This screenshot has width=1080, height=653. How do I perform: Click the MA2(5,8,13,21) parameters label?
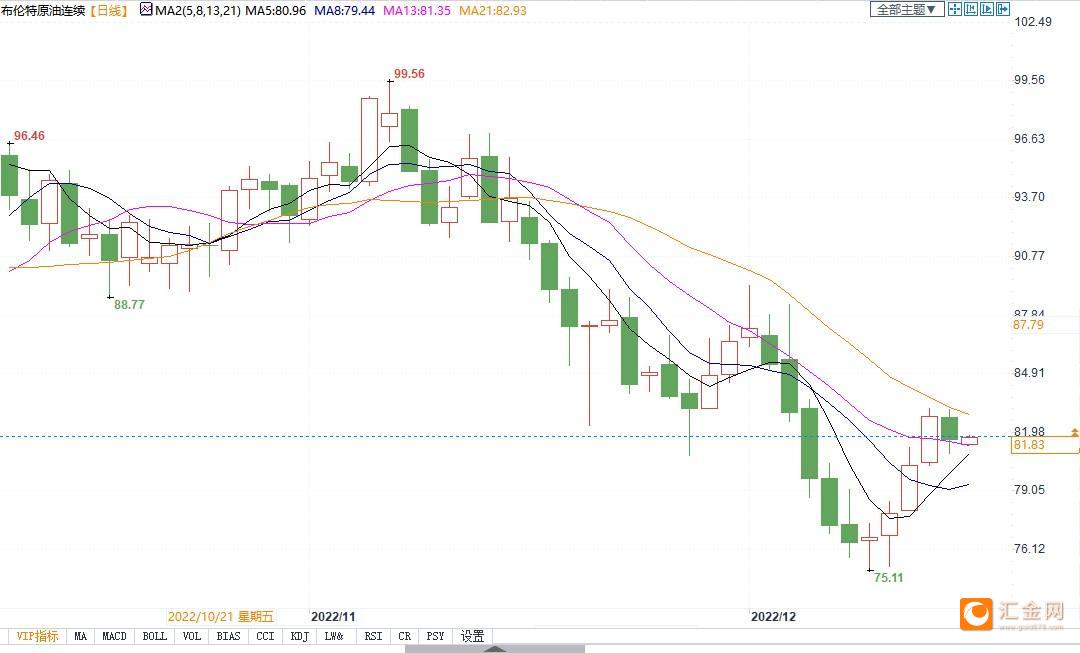click(198, 10)
